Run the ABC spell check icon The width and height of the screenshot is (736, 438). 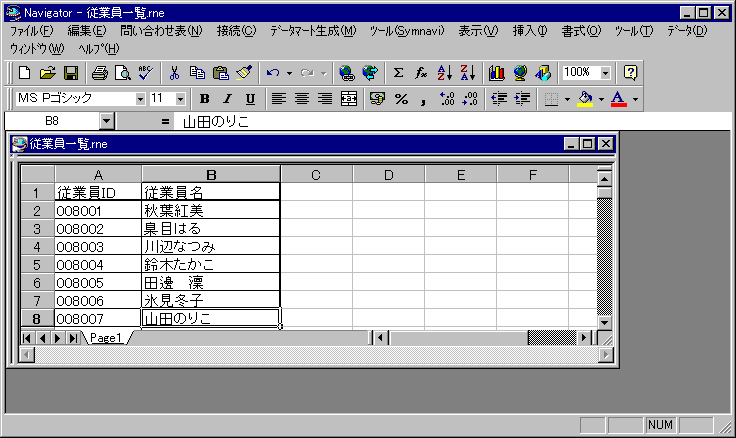pos(146,73)
